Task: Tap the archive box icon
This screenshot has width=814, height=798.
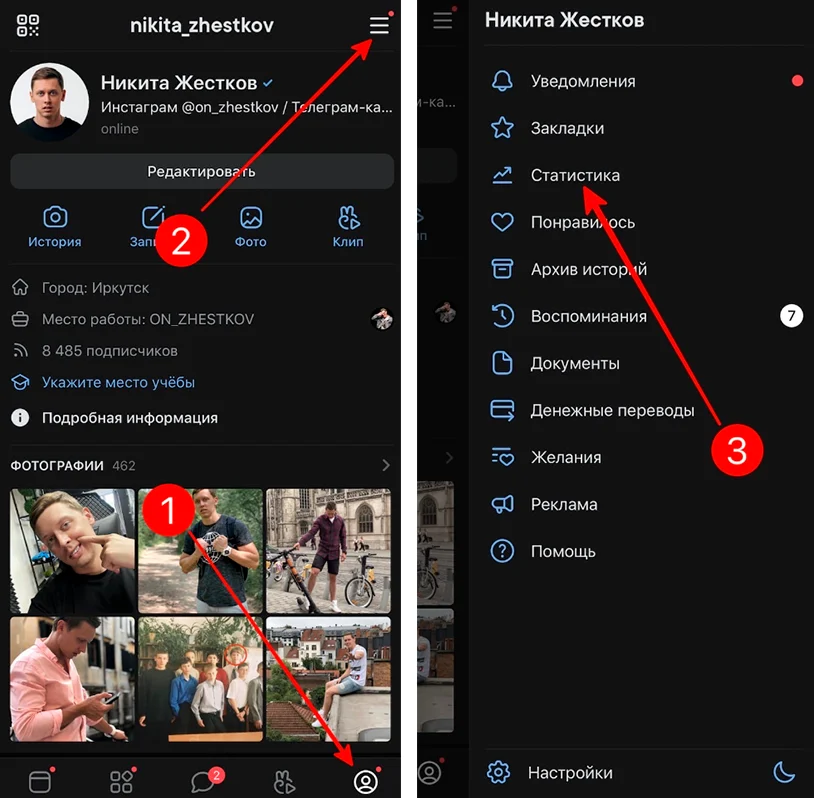Action: coord(502,269)
